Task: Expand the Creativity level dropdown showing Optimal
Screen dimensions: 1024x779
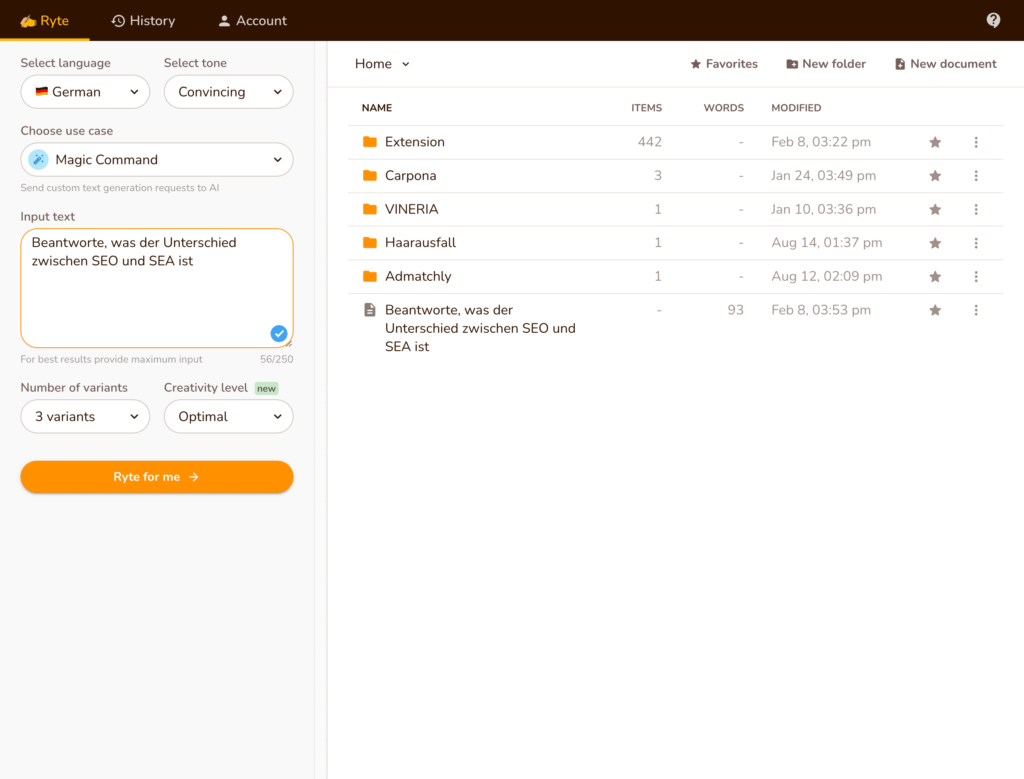Action: coord(229,417)
